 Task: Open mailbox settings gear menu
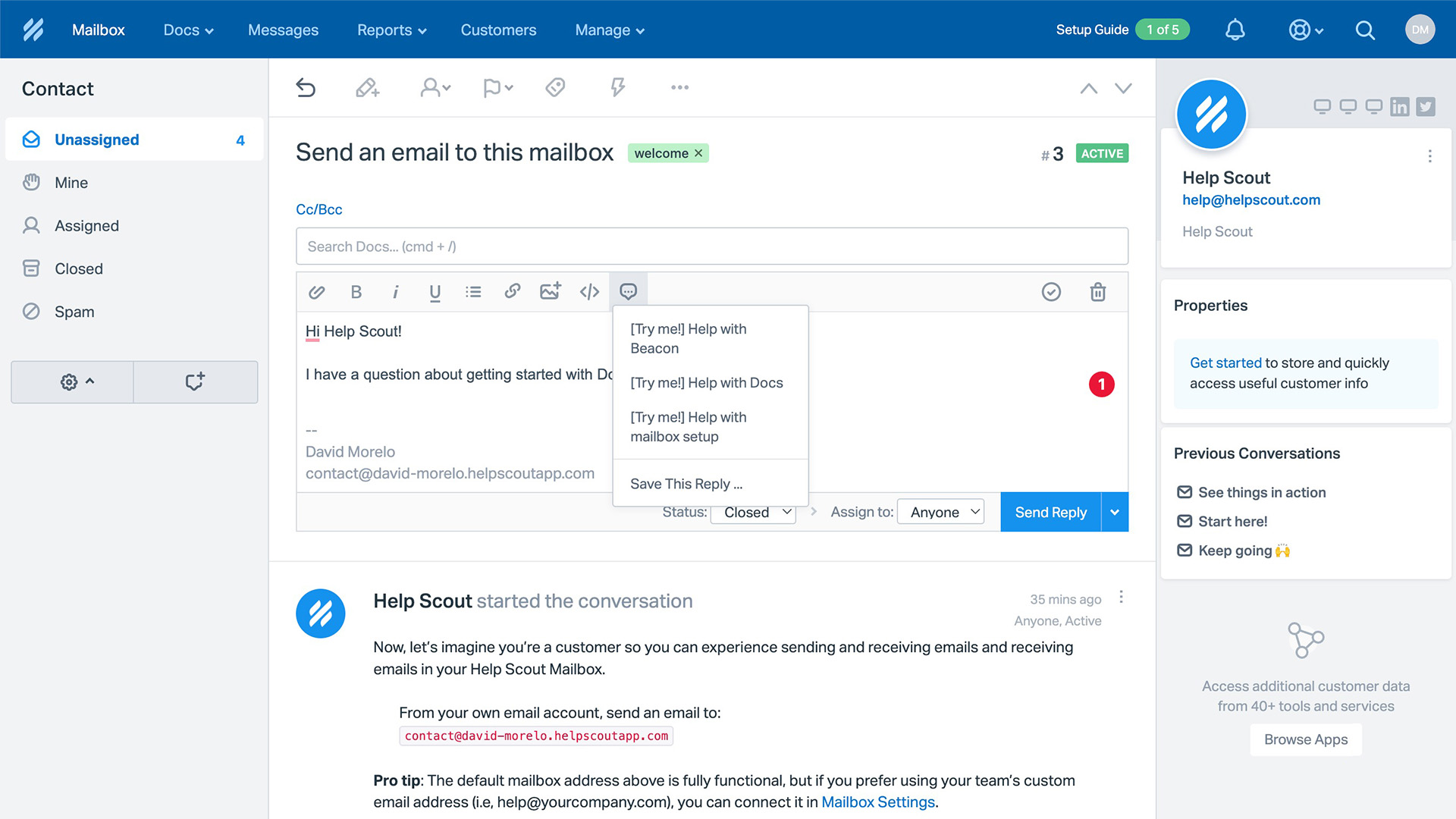tap(73, 382)
